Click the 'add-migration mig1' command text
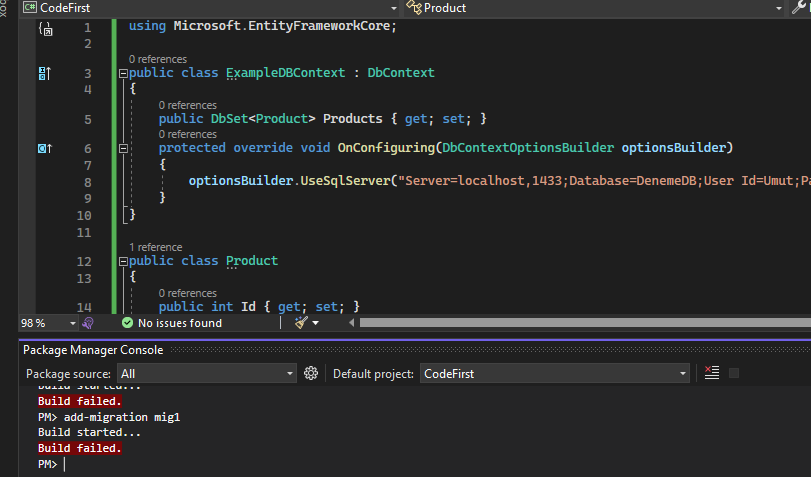Image resolution: width=811 pixels, height=477 pixels. tap(122, 417)
